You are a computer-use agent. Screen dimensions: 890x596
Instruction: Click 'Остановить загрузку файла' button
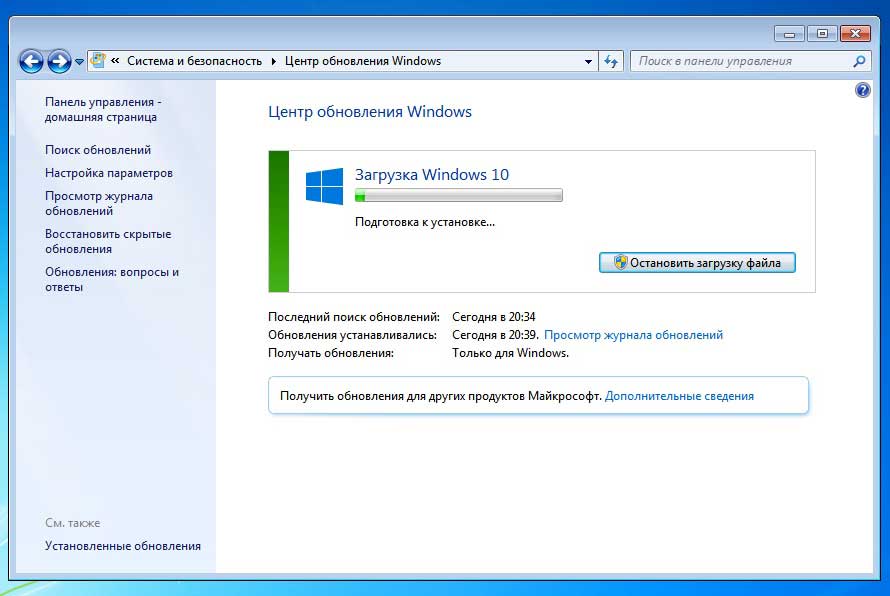coord(697,263)
